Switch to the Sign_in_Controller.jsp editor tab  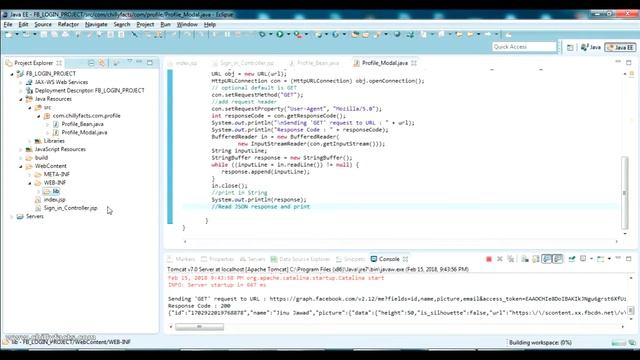pyautogui.click(x=243, y=63)
